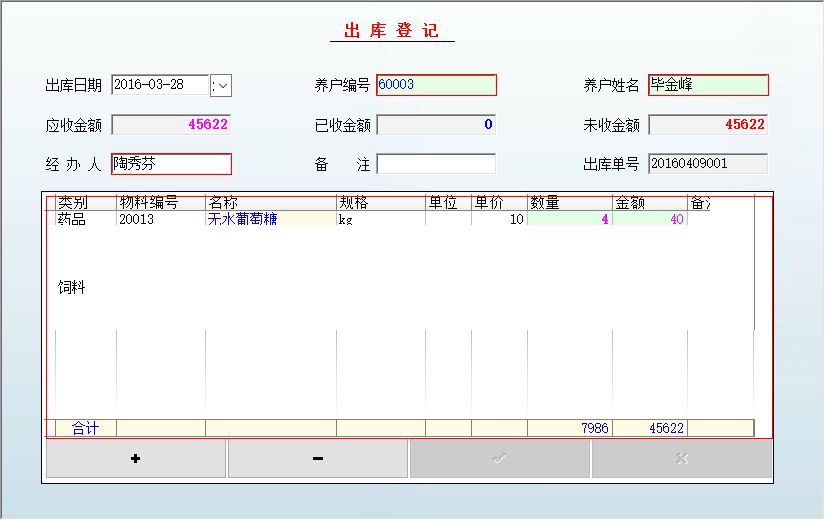The width and height of the screenshot is (825, 520).
Task: Click the 物料编号 column header
Action: pos(160,203)
